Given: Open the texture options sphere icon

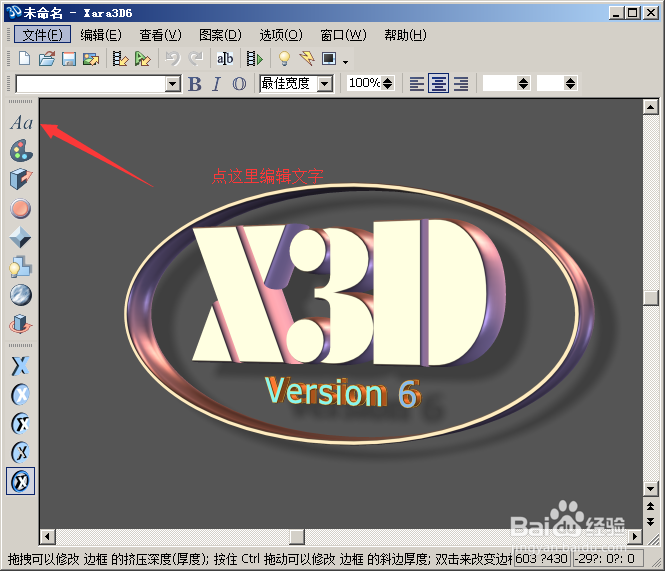Looking at the screenshot, I should [x=20, y=295].
